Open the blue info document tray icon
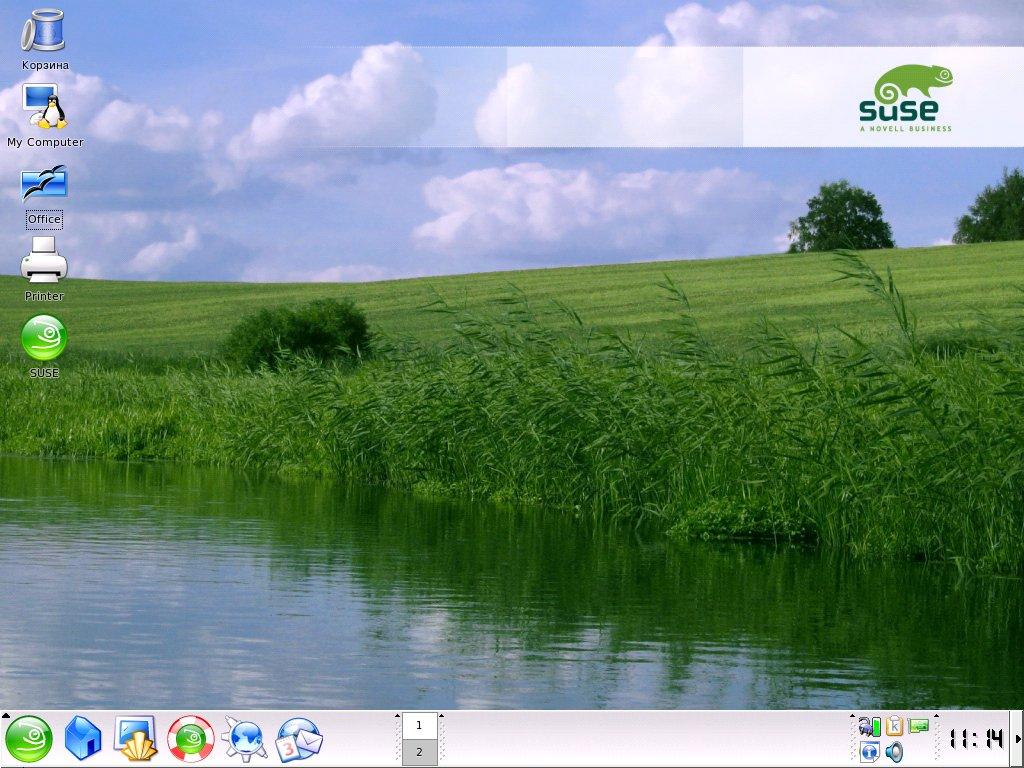The image size is (1024, 768). point(869,752)
